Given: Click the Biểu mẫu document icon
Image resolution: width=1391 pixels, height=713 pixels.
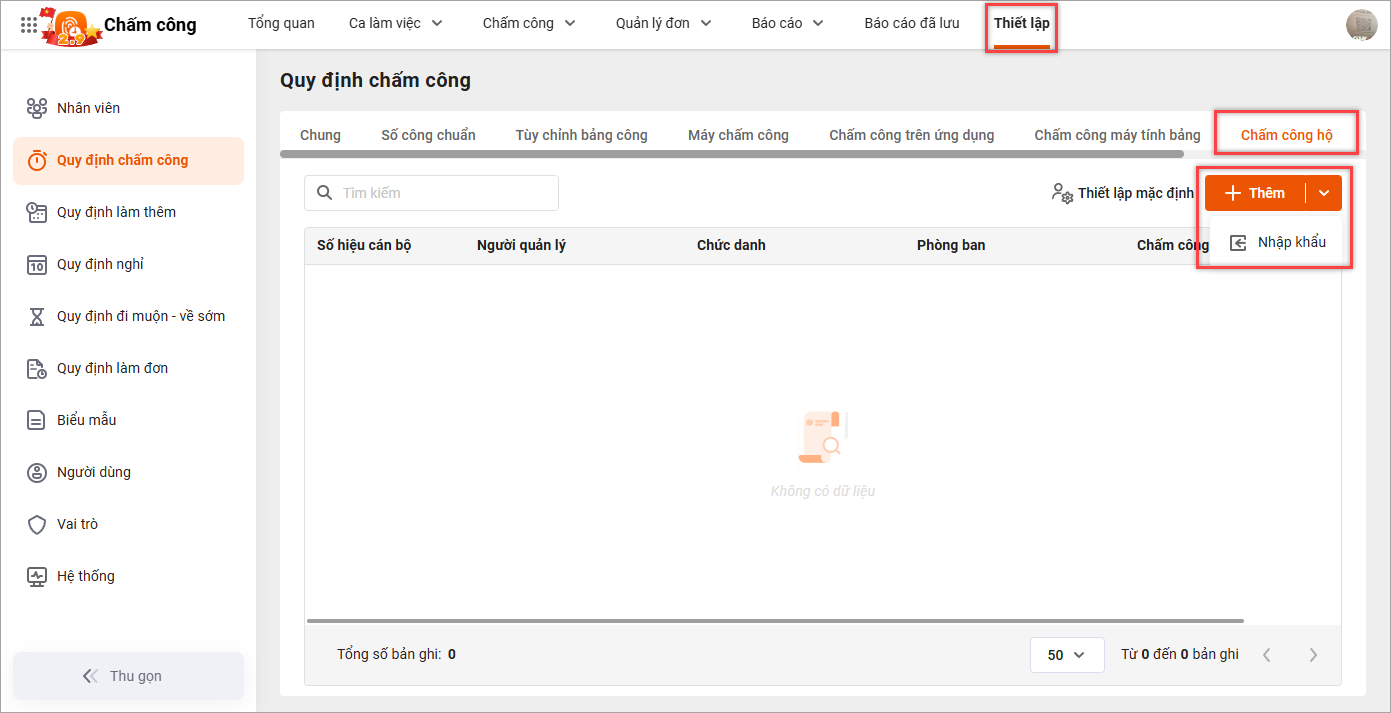Looking at the screenshot, I should pos(37,420).
